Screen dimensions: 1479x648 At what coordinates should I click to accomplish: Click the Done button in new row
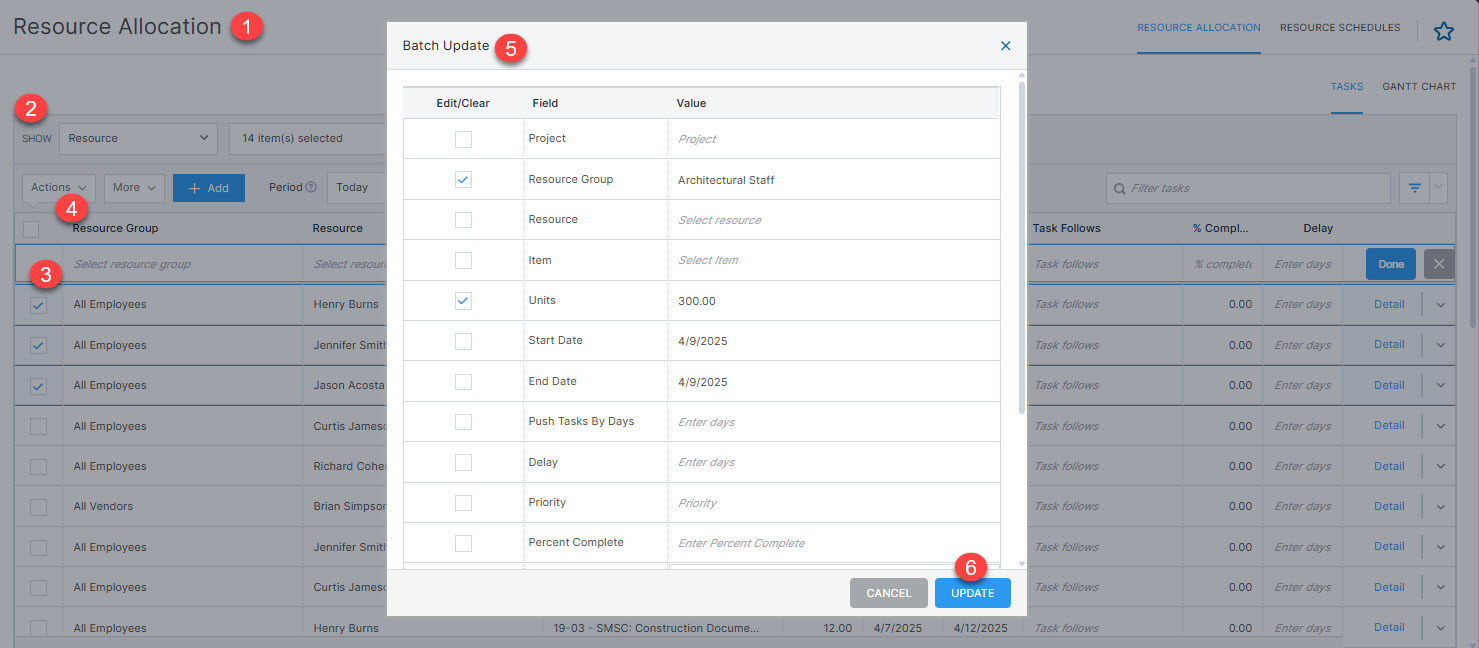1391,264
